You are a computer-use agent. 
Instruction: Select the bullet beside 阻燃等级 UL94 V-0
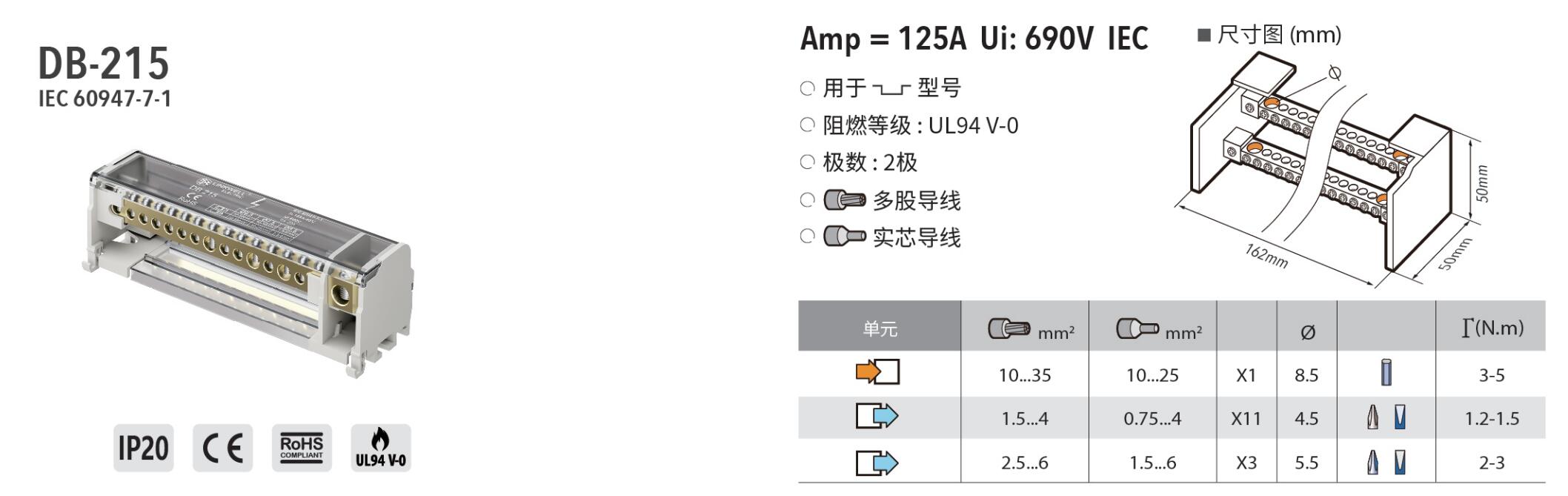click(x=808, y=125)
